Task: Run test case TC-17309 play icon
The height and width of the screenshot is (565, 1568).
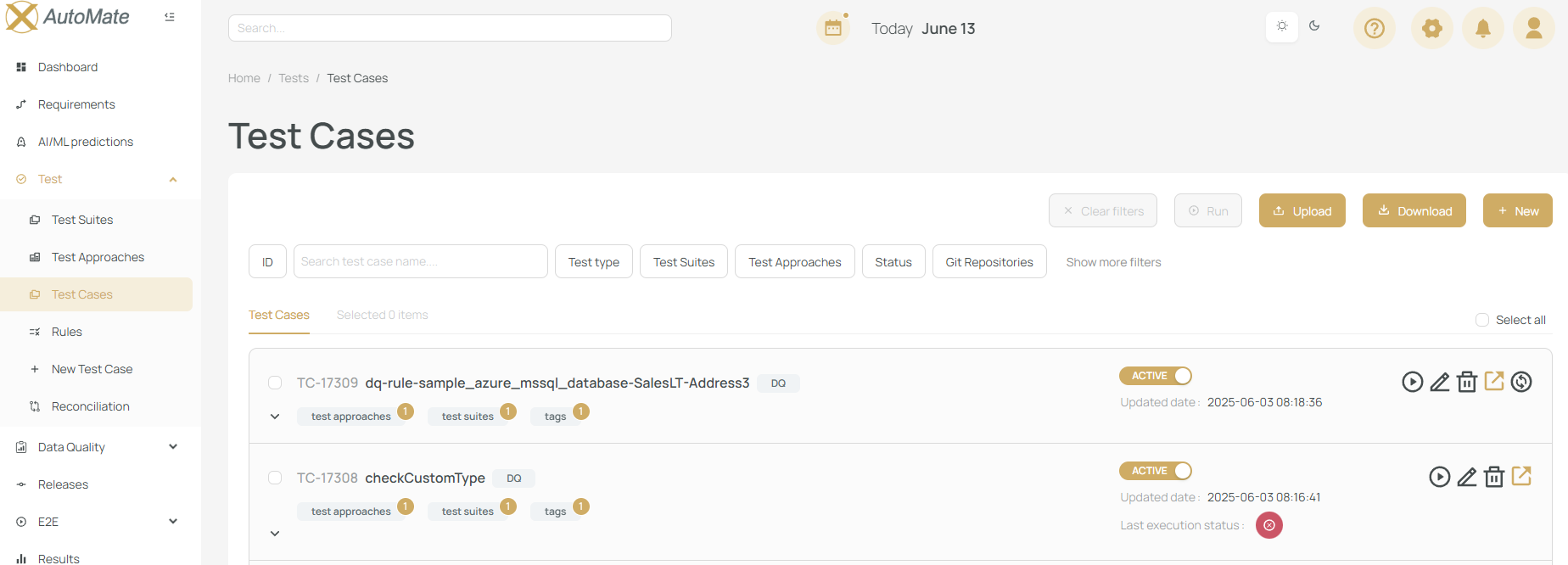Action: coord(1413,382)
